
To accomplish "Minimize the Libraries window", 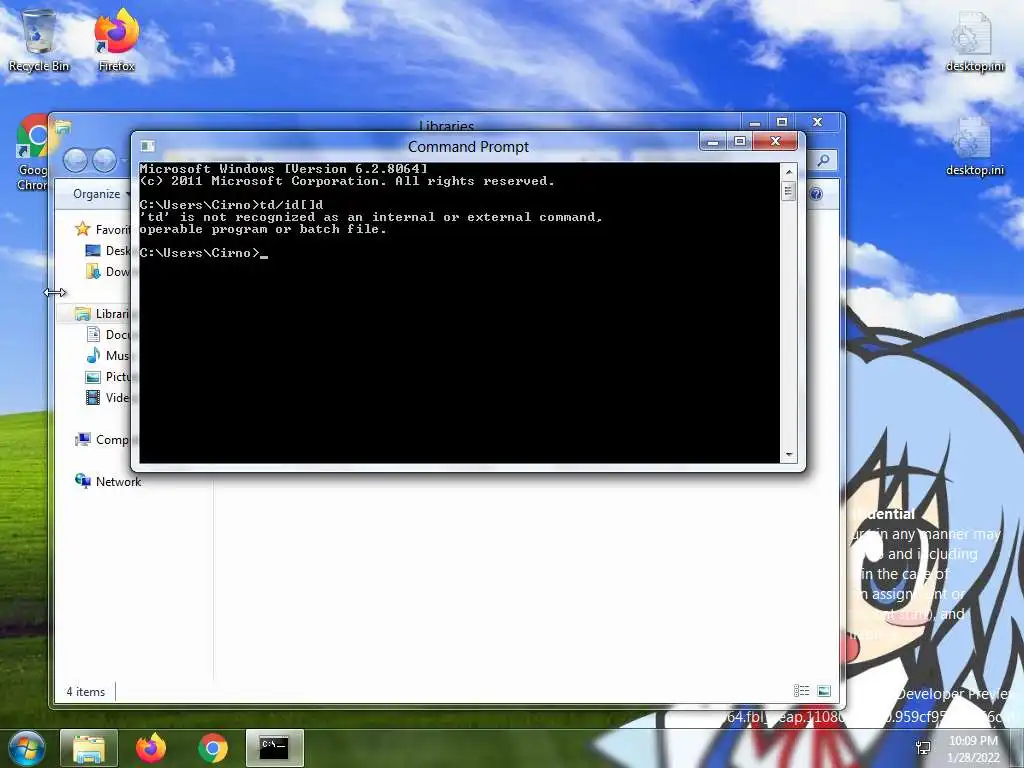I will pyautogui.click(x=755, y=122).
